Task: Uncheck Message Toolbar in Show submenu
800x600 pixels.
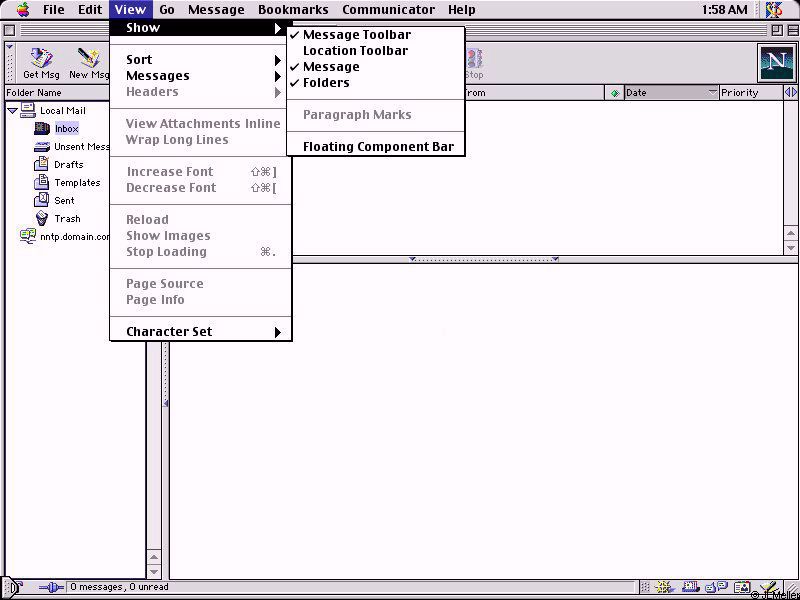Action: click(356, 35)
